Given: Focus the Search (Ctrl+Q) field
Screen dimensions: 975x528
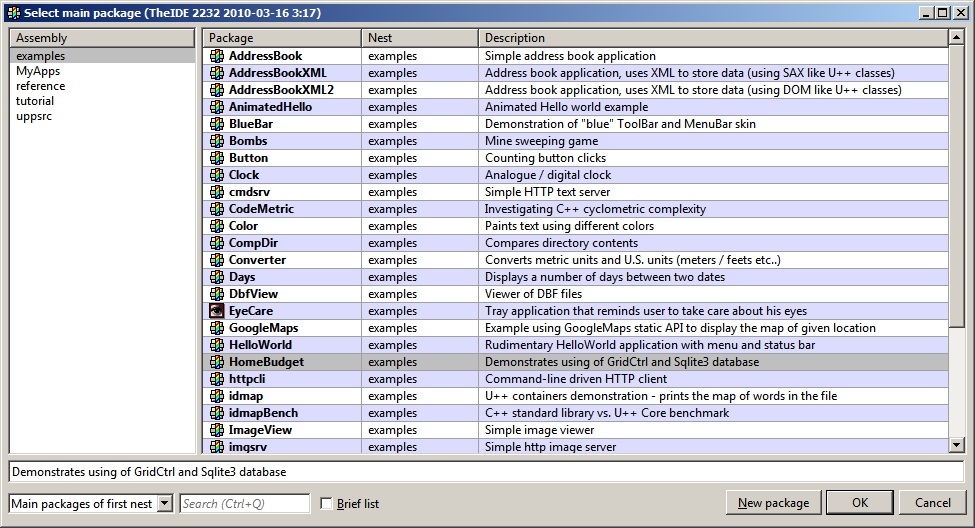Looking at the screenshot, I should [x=245, y=504].
